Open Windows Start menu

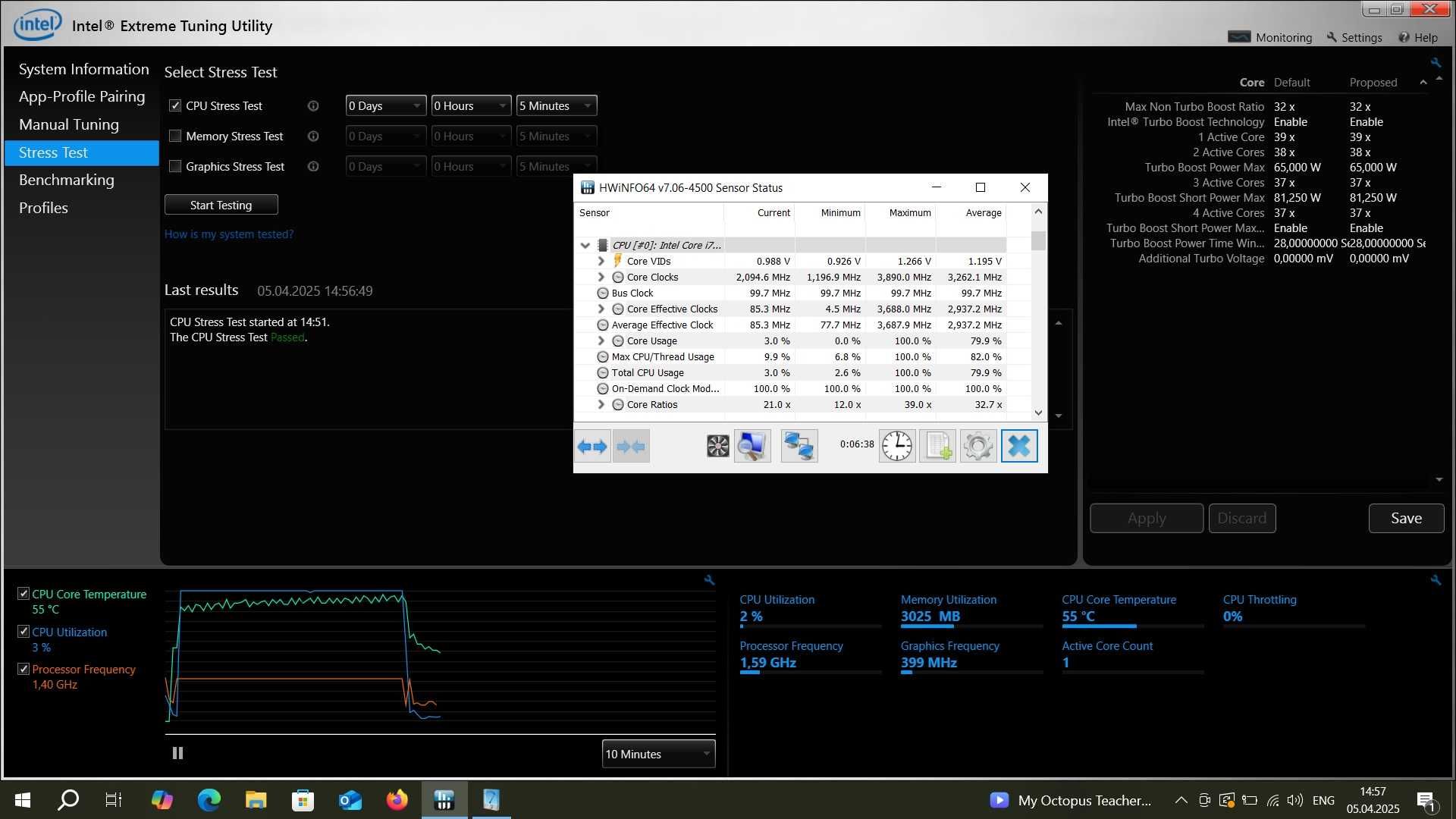tap(23, 800)
